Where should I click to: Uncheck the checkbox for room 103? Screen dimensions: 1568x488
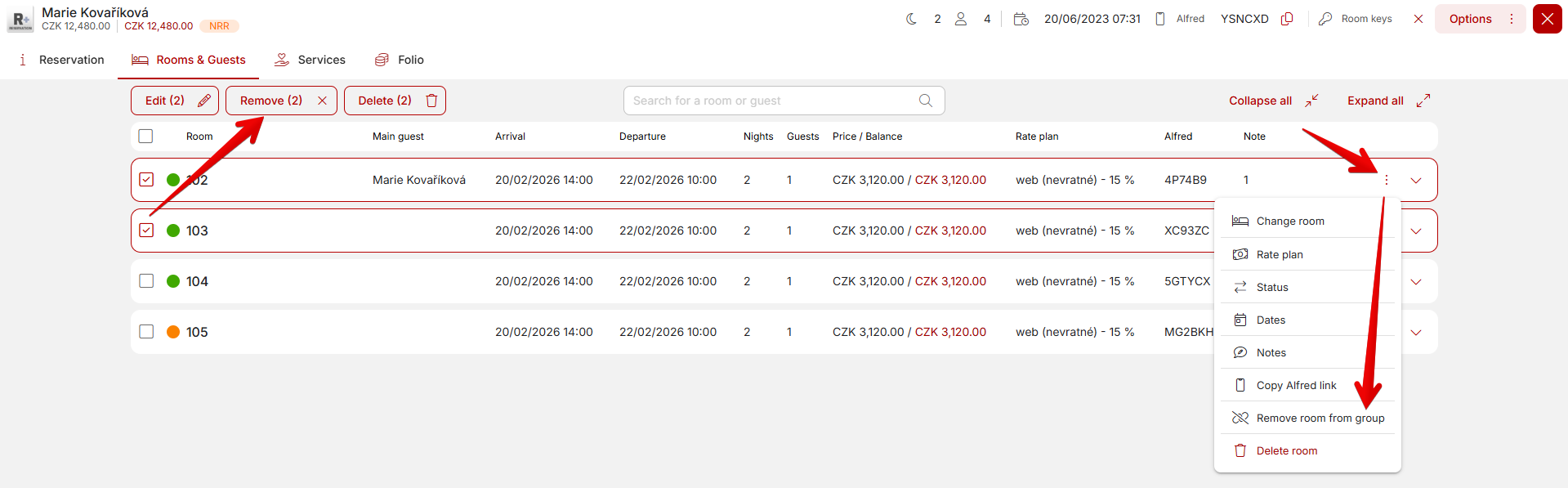pyautogui.click(x=146, y=231)
